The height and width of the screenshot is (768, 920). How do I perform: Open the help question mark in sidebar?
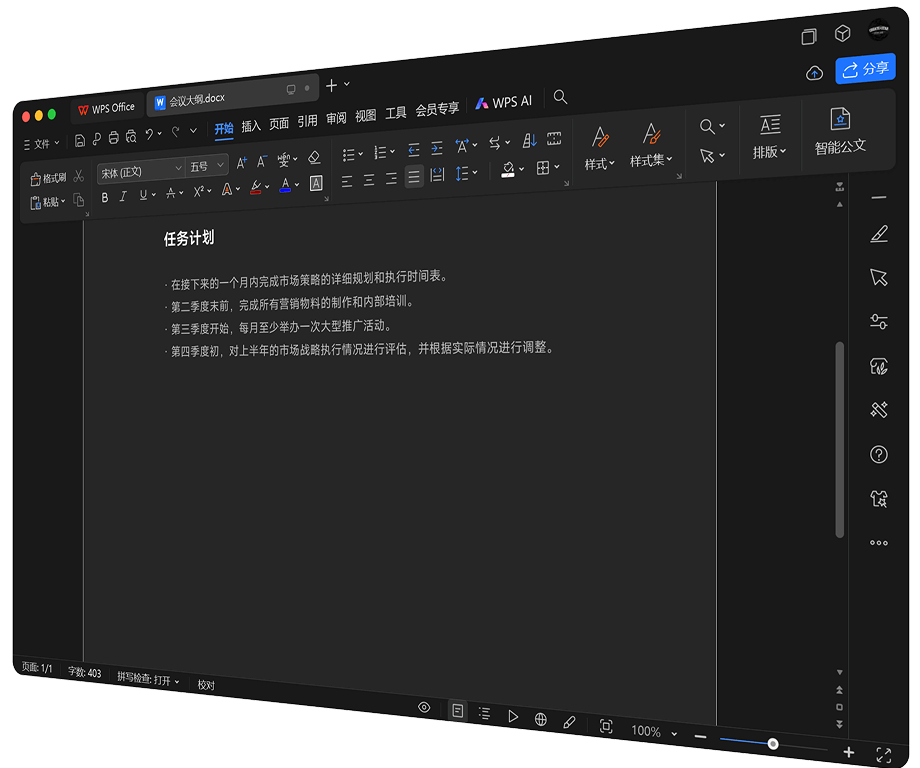[x=879, y=455]
